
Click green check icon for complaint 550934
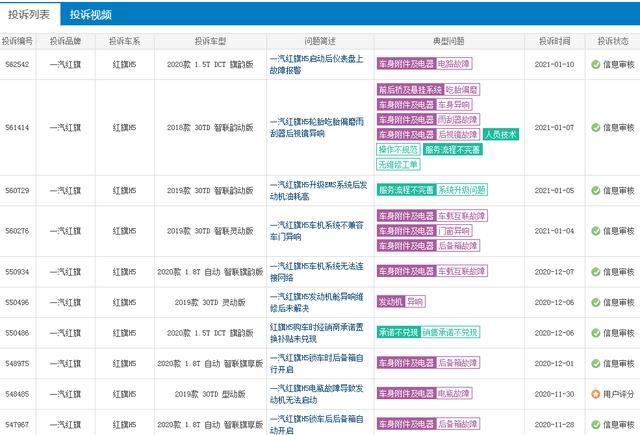[596, 272]
